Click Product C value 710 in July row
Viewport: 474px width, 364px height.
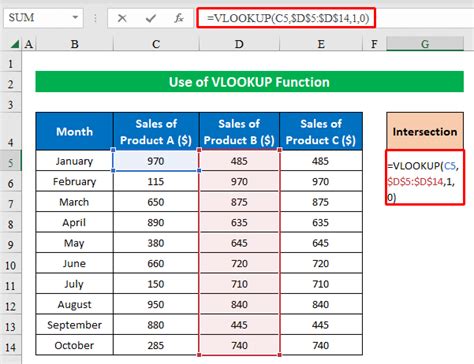point(321,284)
